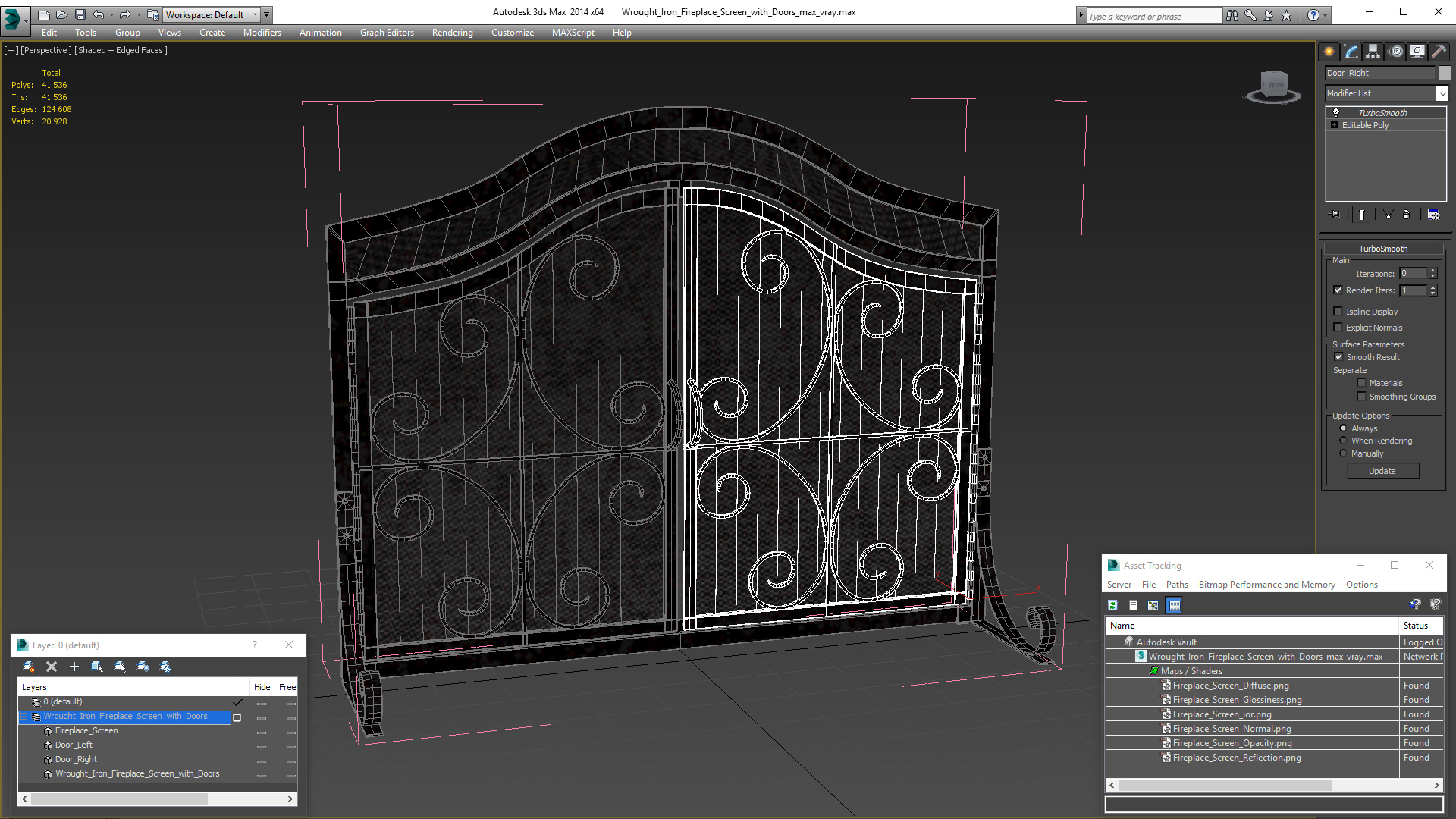Click Configure Modifier Sets icon

[1433, 215]
